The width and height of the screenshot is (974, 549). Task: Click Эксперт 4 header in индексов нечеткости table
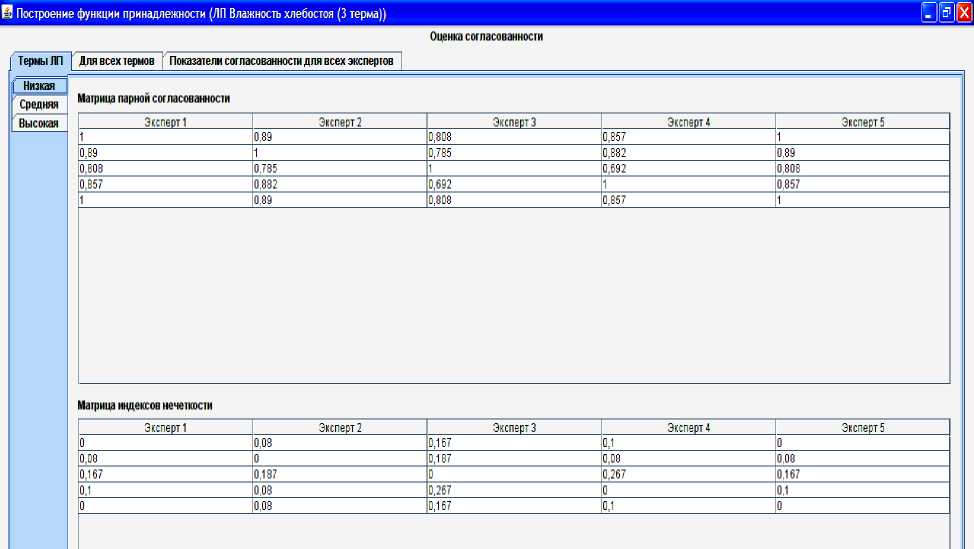(688, 427)
